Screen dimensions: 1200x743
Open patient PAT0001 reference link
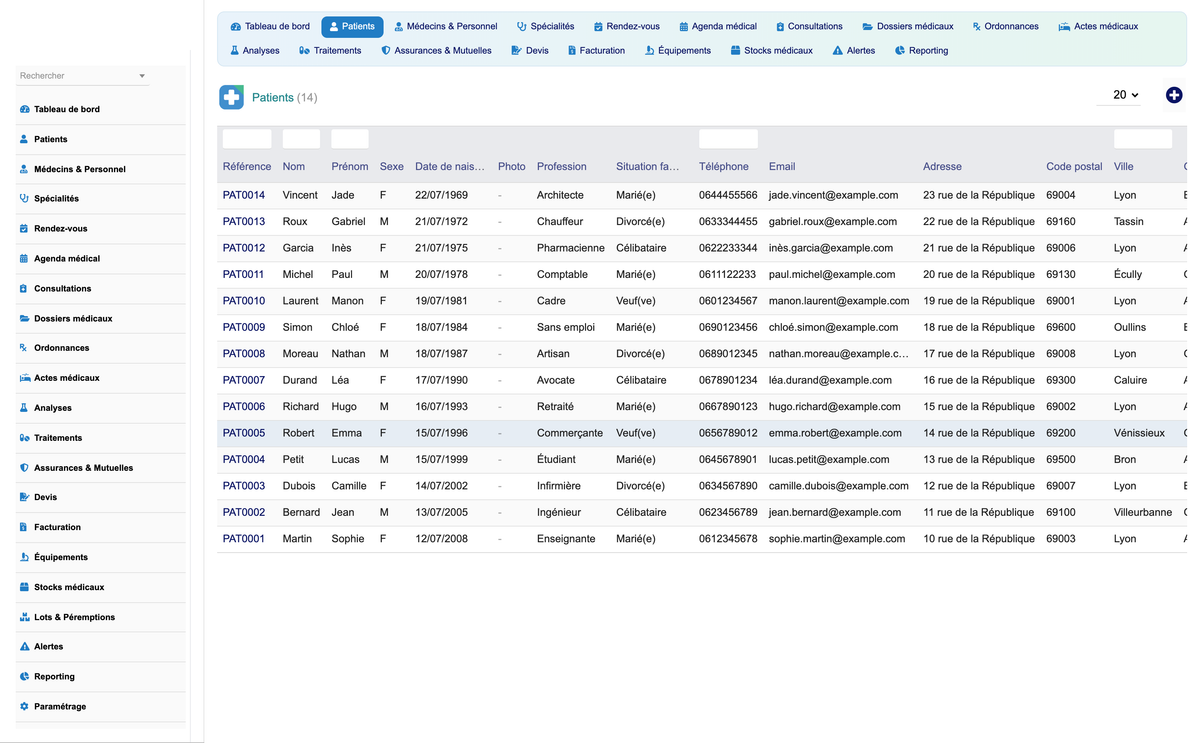point(244,539)
